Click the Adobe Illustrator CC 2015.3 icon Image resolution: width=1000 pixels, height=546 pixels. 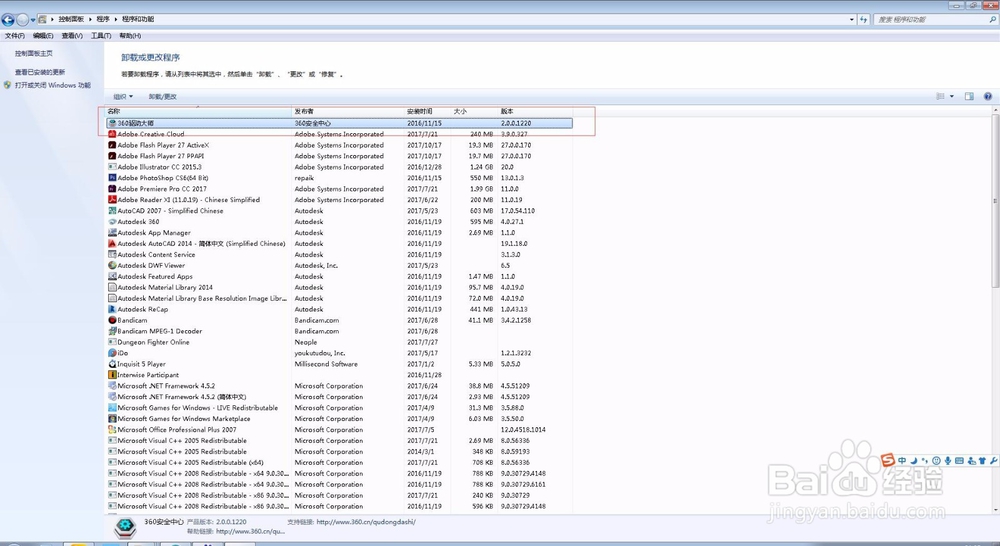tap(112, 167)
